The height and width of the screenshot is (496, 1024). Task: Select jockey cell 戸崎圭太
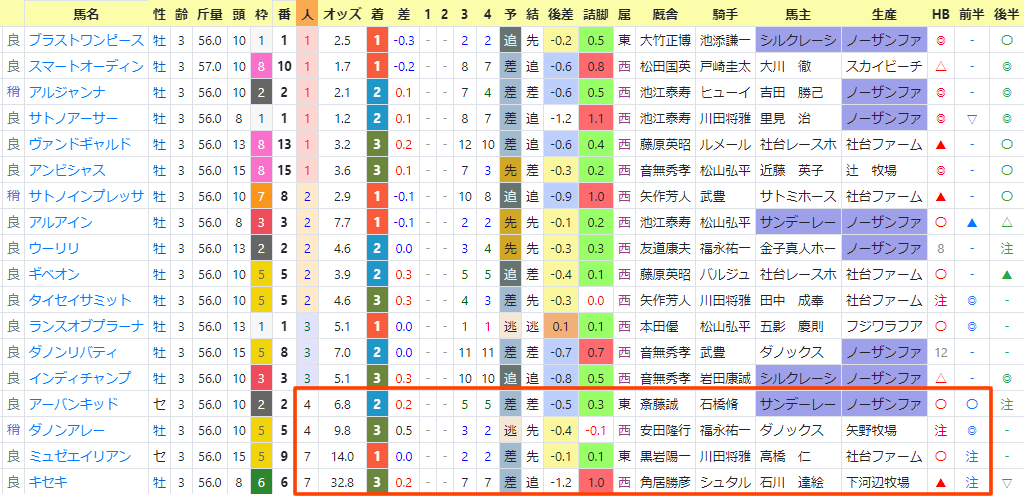click(725, 67)
